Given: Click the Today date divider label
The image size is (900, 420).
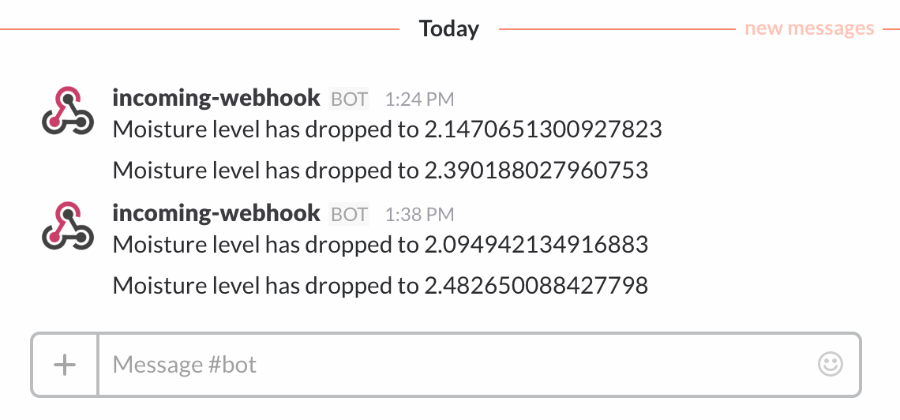Looking at the screenshot, I should [x=449, y=28].
